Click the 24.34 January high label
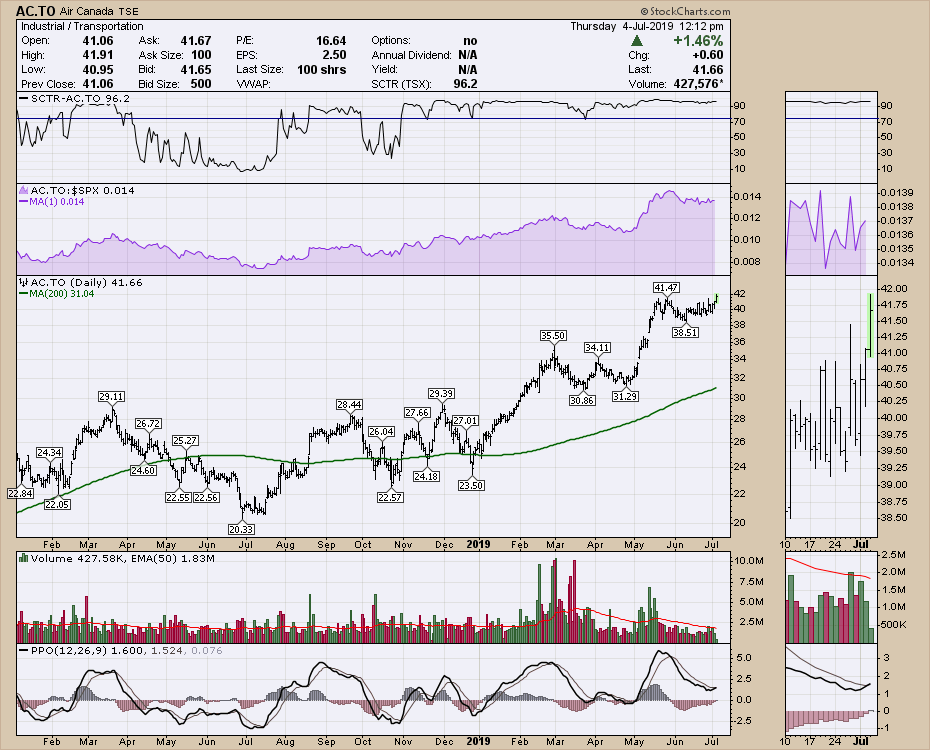This screenshot has height=750, width=930. click(49, 452)
